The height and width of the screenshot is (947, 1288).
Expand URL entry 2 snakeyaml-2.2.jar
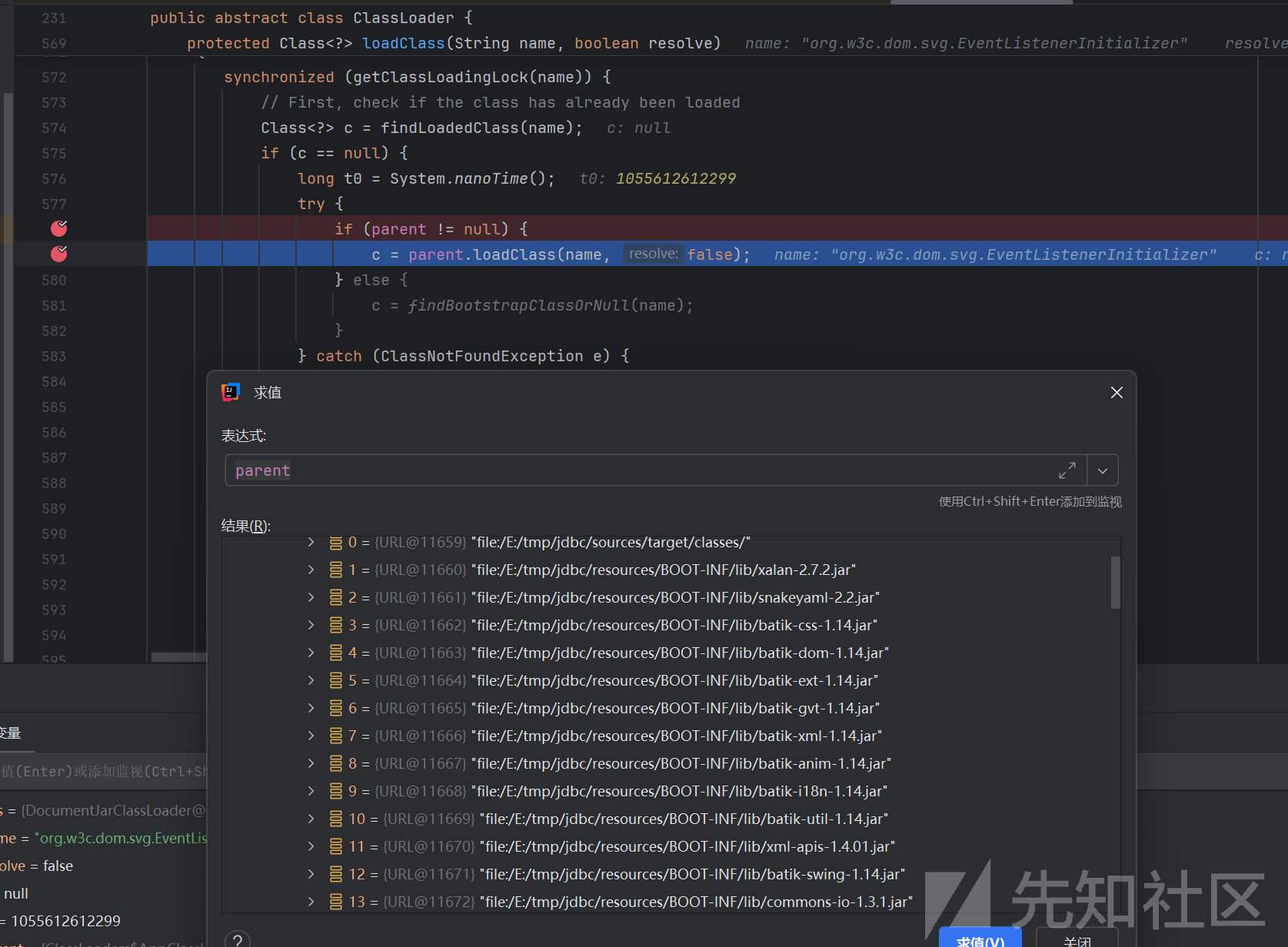(x=311, y=597)
